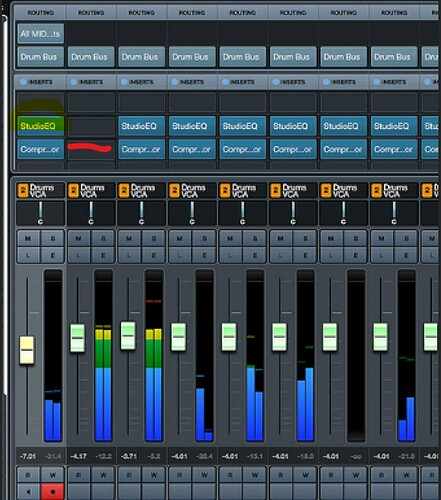Enable Read automation (R) on the -0.71 channel
Image resolution: width=441 pixels, height=500 pixels.
coord(130,475)
